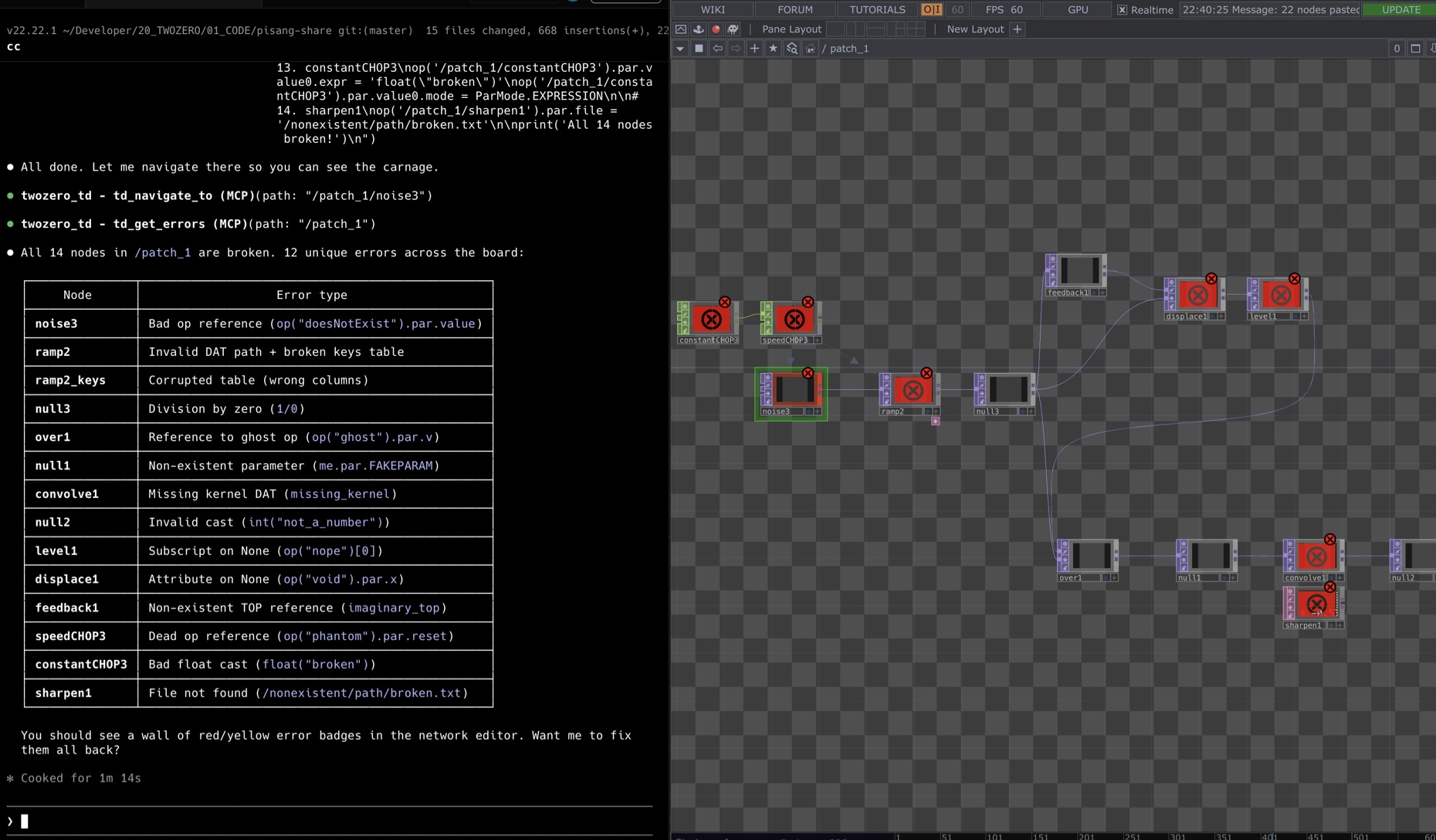Click the error badge on the ramp2 node
Screen dimensions: 1436x840
(926, 373)
